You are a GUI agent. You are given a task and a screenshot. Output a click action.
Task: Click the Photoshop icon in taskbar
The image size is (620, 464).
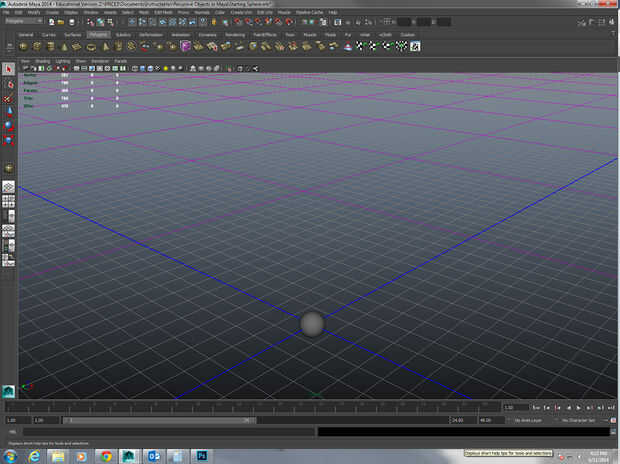200,455
